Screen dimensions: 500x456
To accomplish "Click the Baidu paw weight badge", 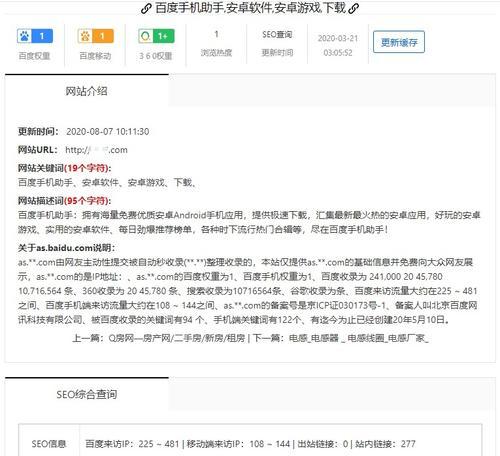I will point(35,36).
